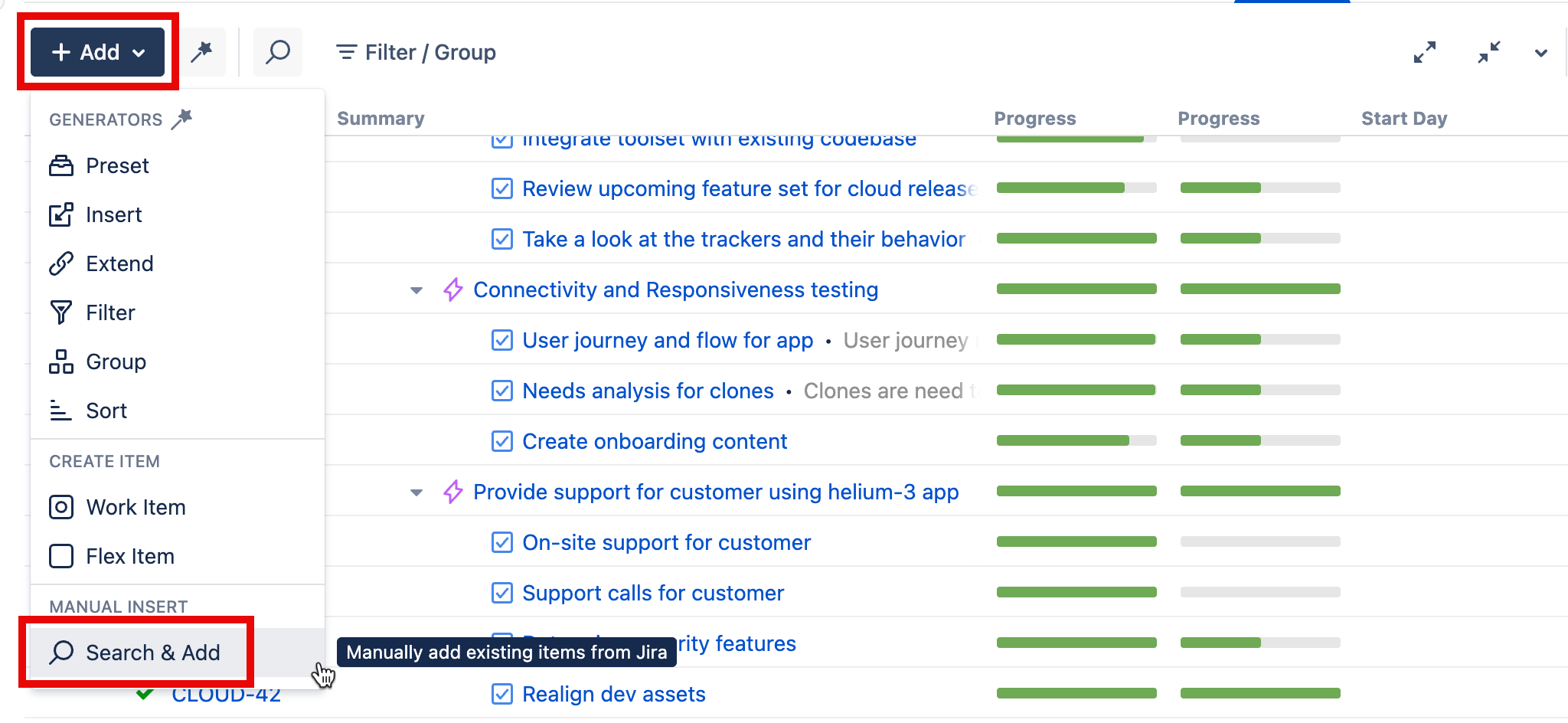Collapse Connectivity and Responsiveness testing row
The width and height of the screenshot is (1568, 723).
(416, 290)
